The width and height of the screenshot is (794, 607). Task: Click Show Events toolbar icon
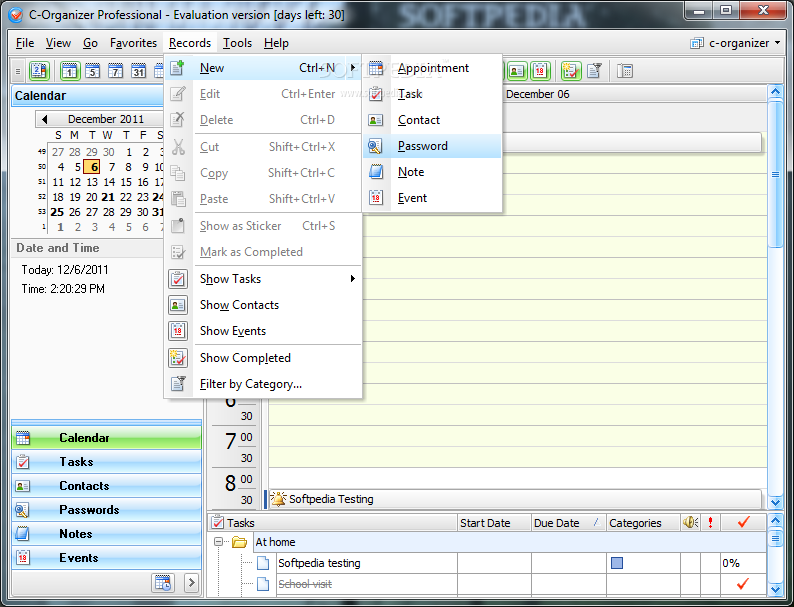[540, 71]
